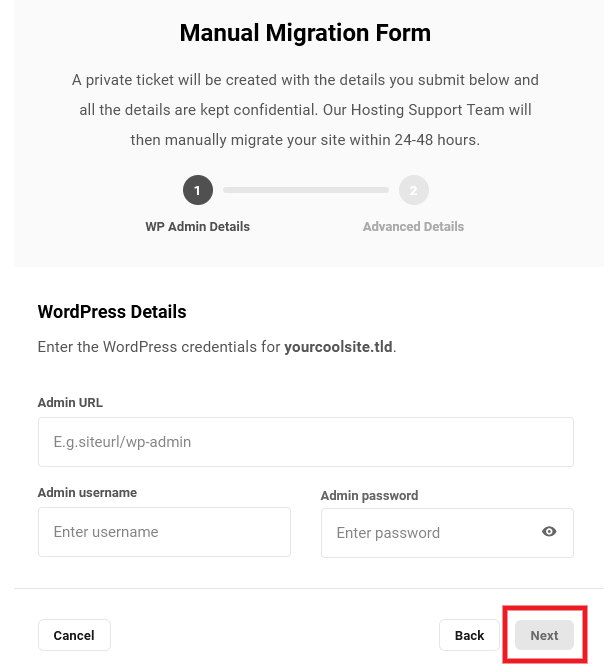Image resolution: width=610 pixels, height=670 pixels.
Task: Click the private ticket description paragraph
Action: pyautogui.click(x=305, y=110)
